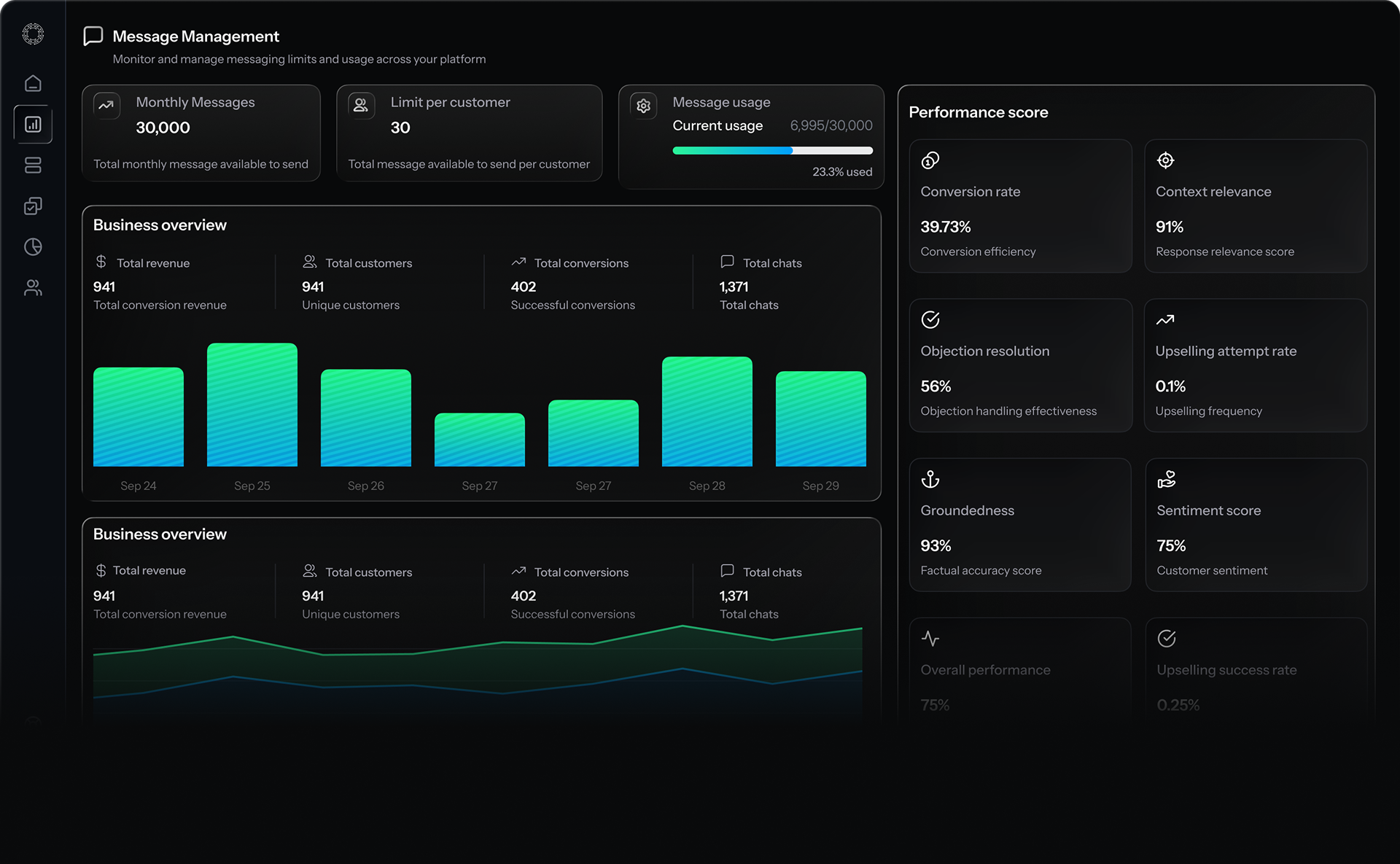1400x864 pixels.
Task: Click the app logo at top left
Action: tap(33, 34)
